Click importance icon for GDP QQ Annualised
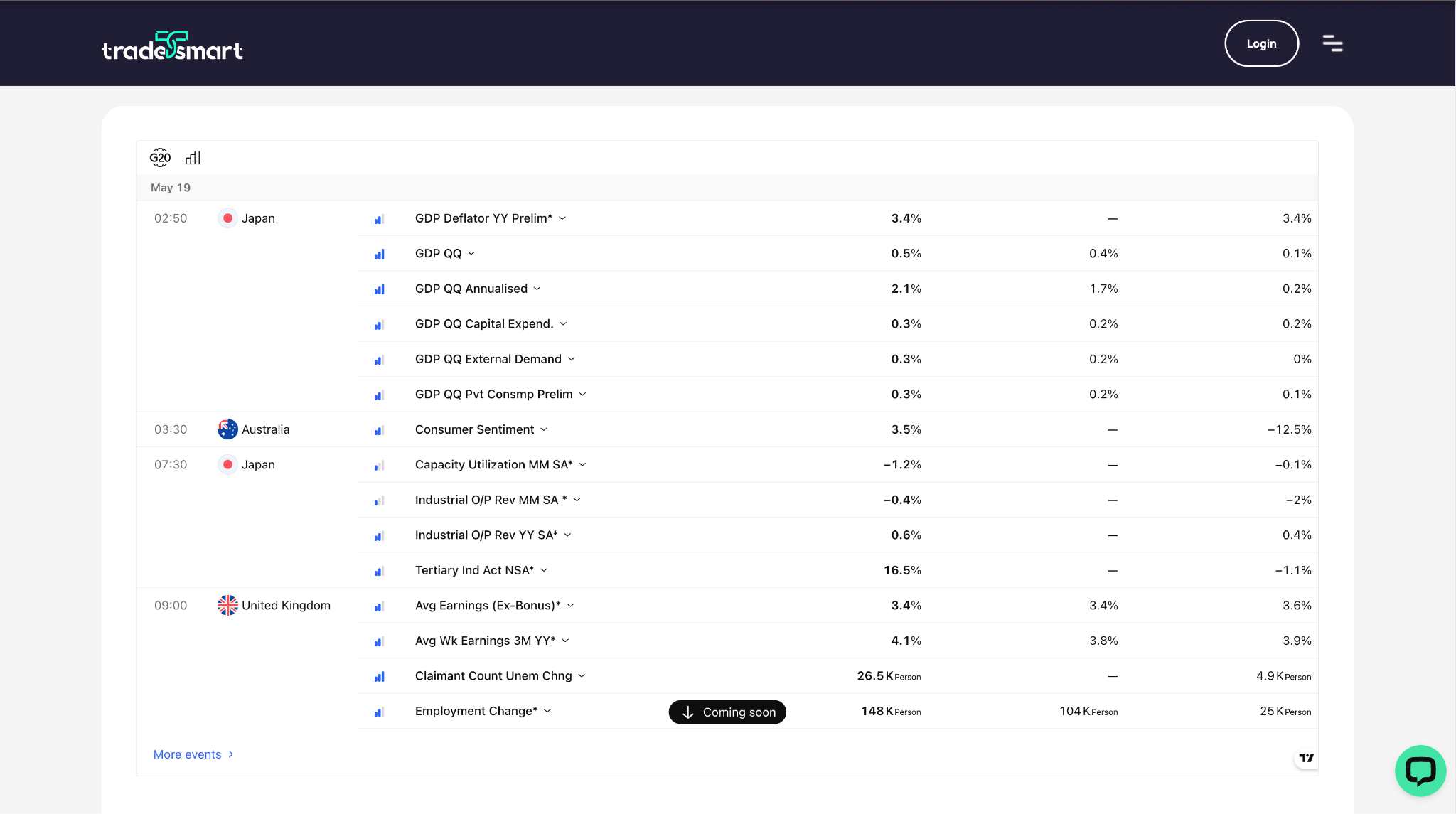Image resolution: width=1456 pixels, height=814 pixels. pos(380,289)
